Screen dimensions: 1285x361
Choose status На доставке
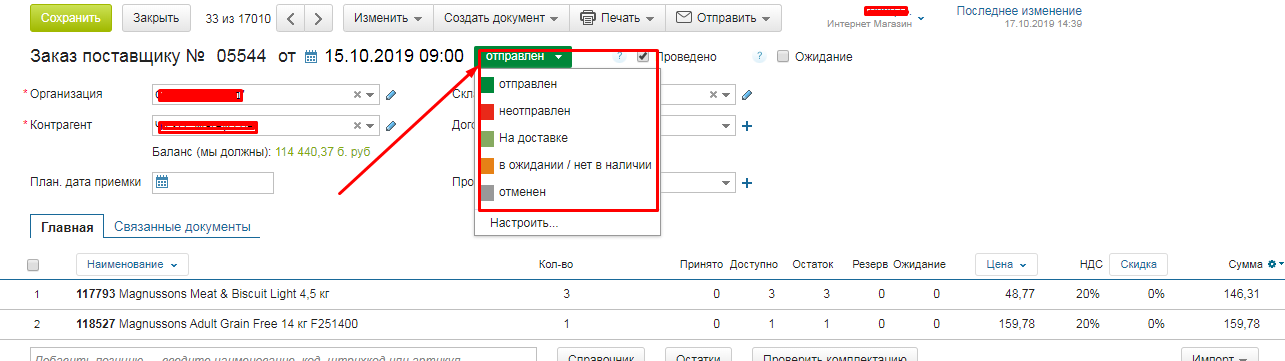pyautogui.click(x=568, y=138)
